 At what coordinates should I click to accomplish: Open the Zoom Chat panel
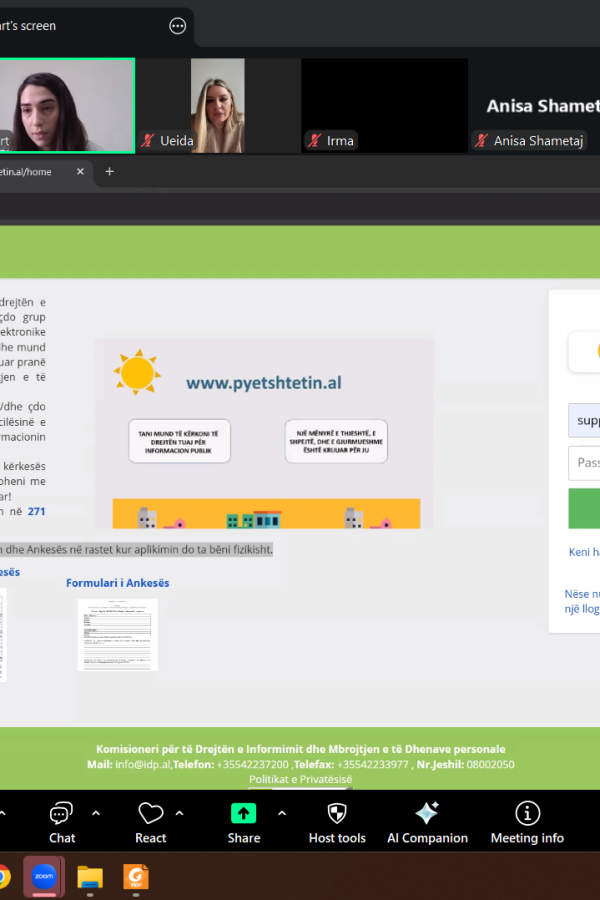(62, 822)
